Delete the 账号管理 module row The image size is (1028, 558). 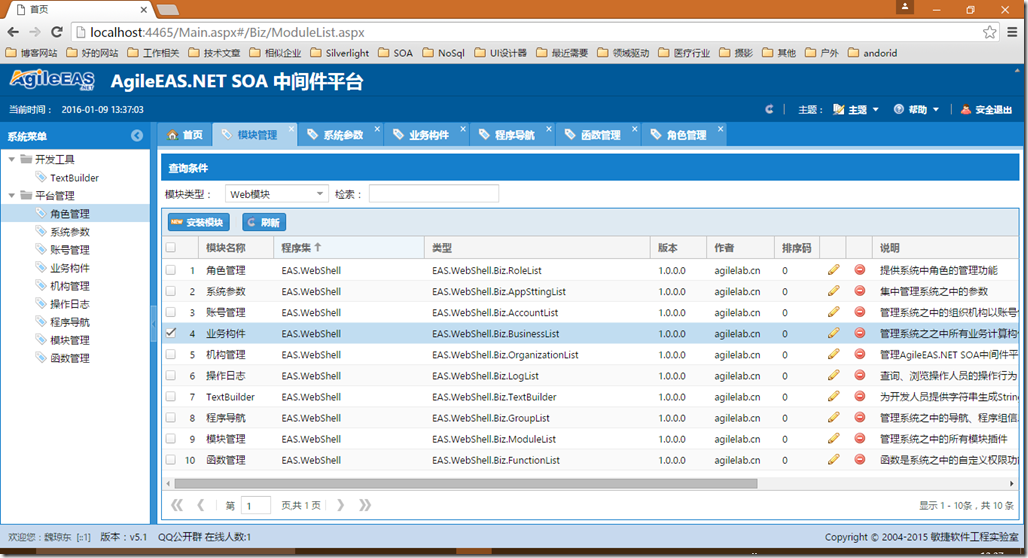860,311
